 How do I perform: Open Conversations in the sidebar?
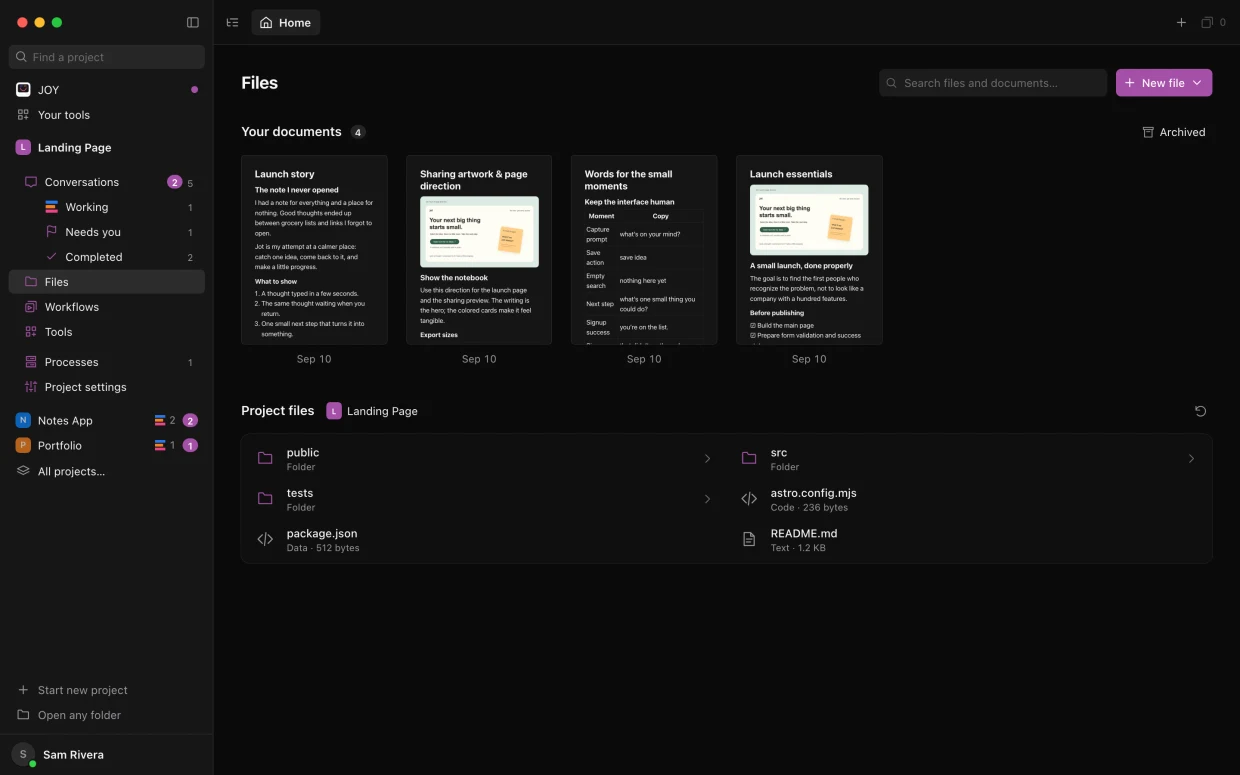point(107,182)
